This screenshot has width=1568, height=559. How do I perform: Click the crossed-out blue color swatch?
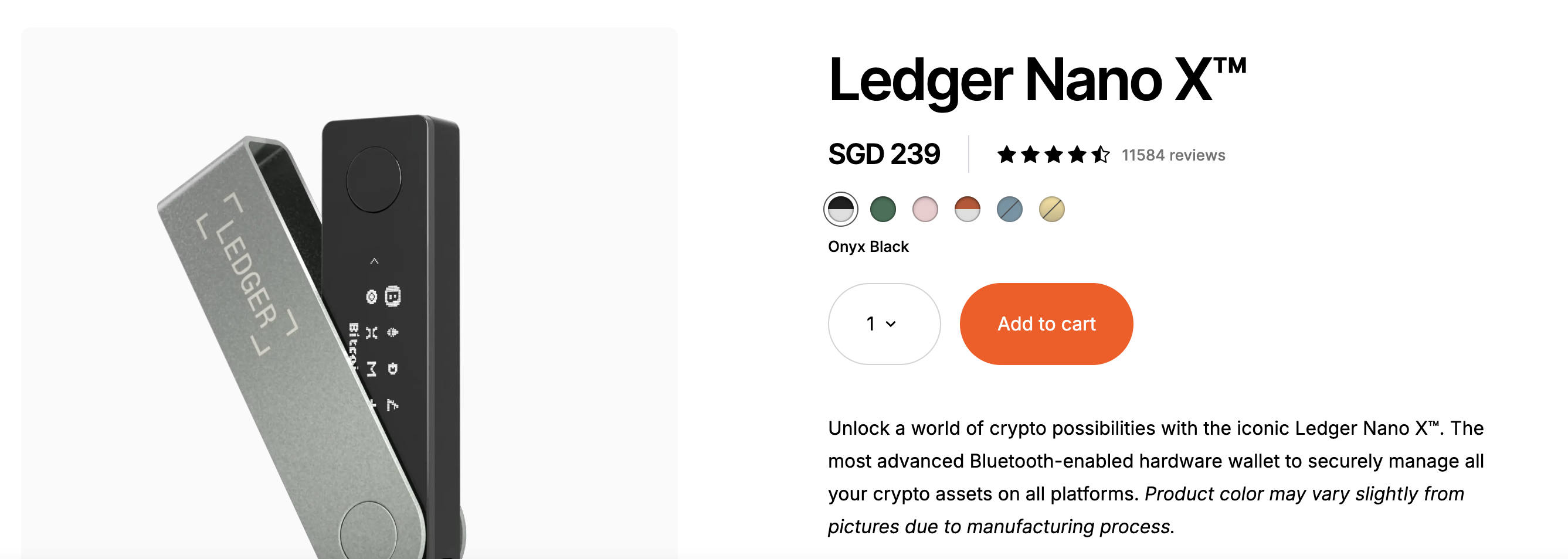click(1009, 209)
